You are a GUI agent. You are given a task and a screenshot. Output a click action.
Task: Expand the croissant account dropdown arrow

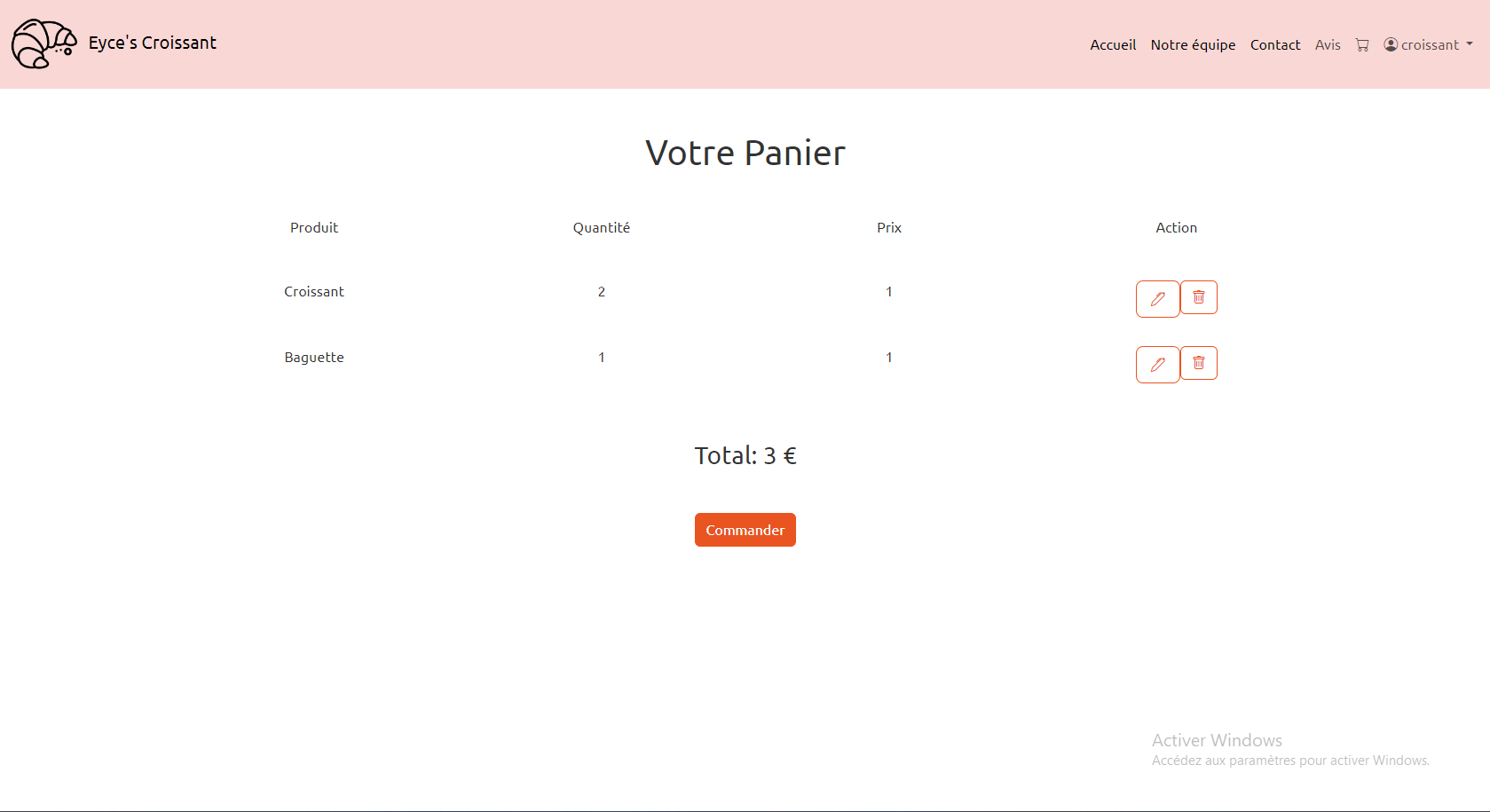click(1470, 44)
